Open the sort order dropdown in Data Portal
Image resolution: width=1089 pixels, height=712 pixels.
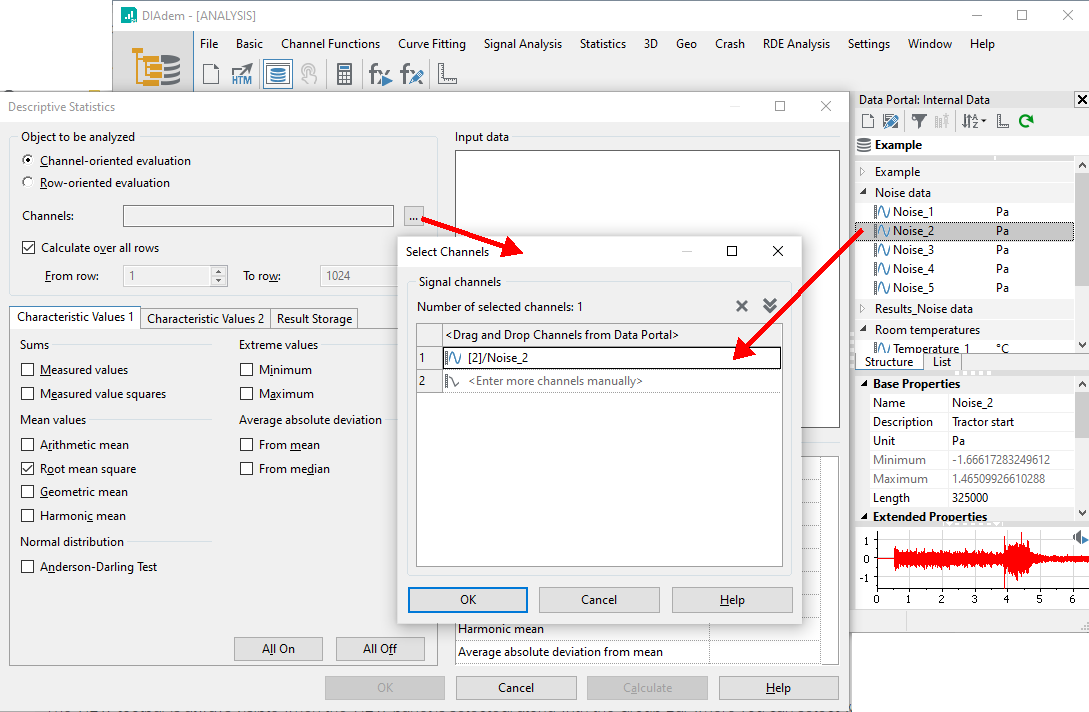(x=974, y=121)
